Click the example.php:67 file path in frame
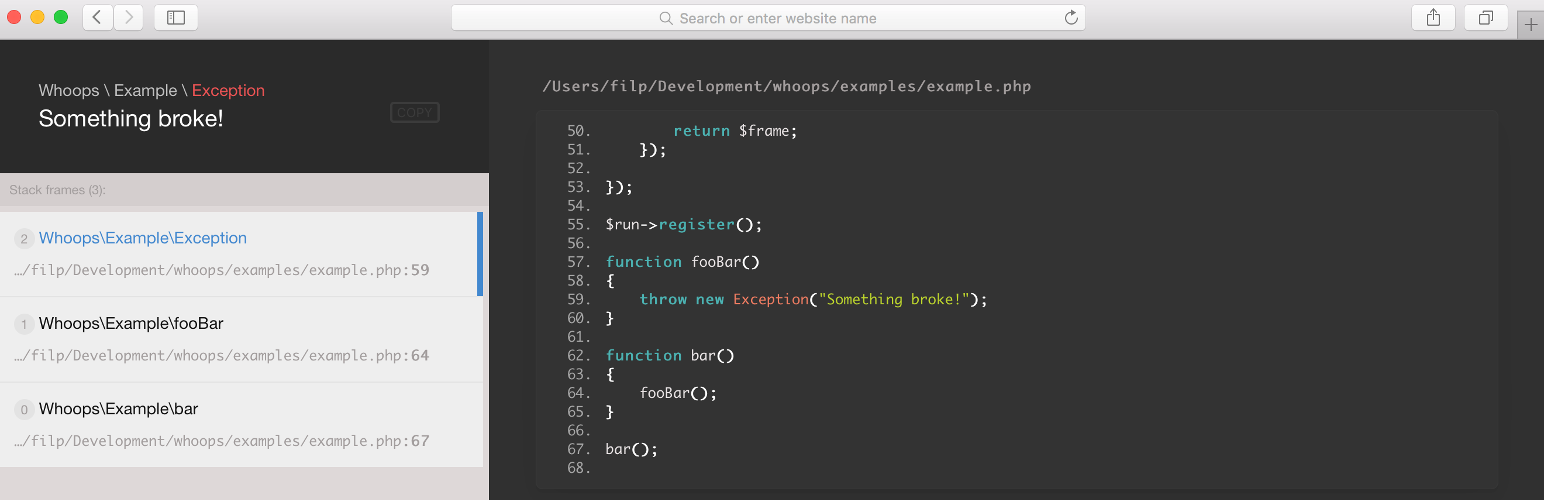Viewport: 1544px width, 500px height. [222, 441]
